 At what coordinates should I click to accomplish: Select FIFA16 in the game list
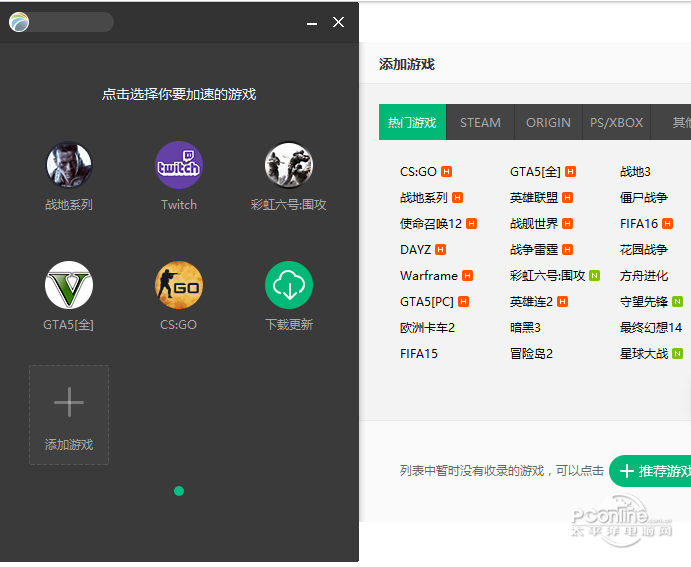coord(639,223)
